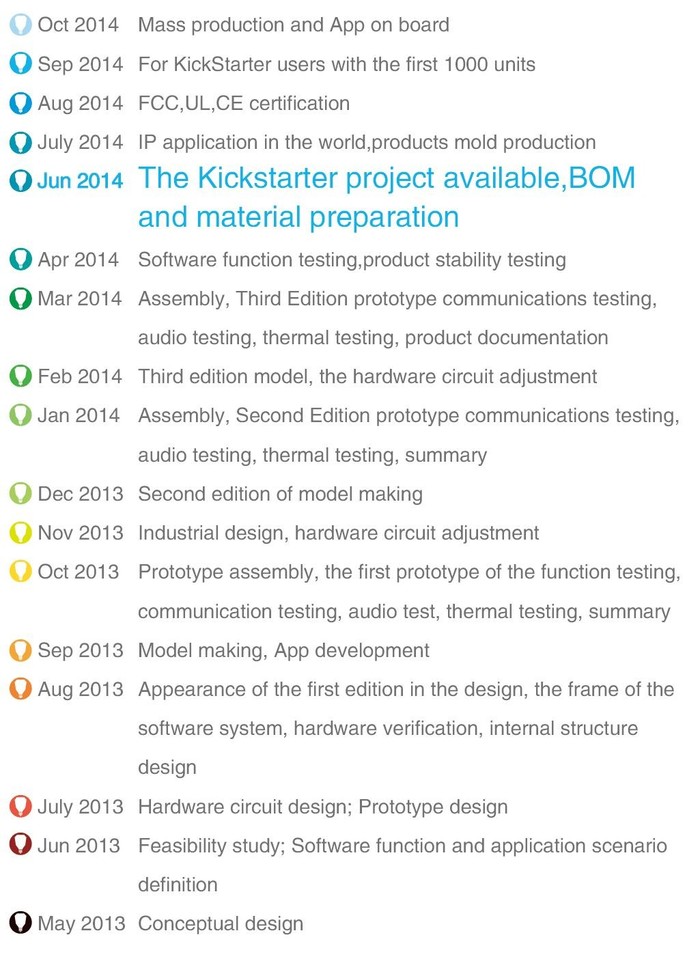The image size is (700, 974).
Task: Select the teal bulb icon beside Jun 2014
Action: 20,180
